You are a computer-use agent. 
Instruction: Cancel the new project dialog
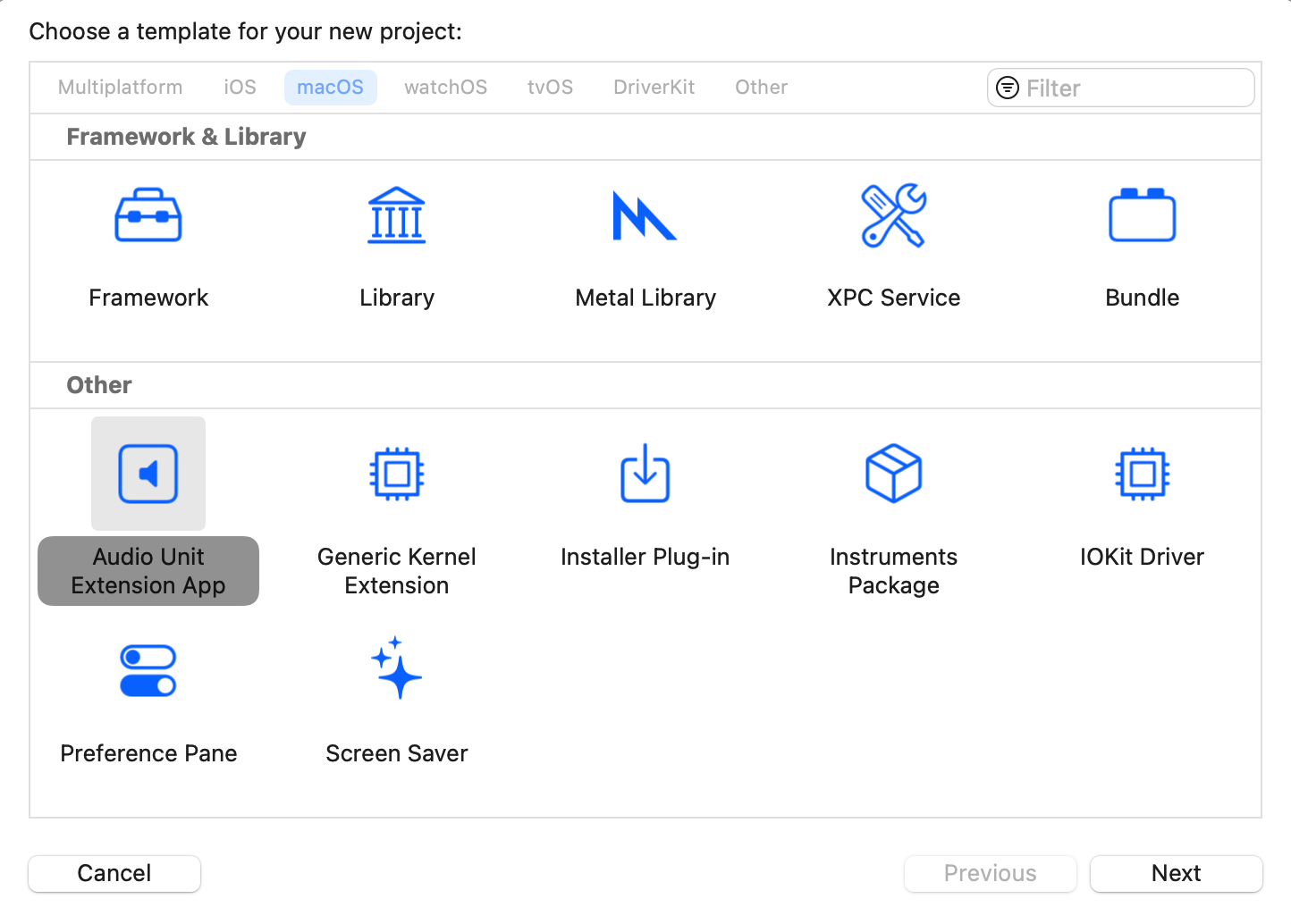click(x=114, y=873)
